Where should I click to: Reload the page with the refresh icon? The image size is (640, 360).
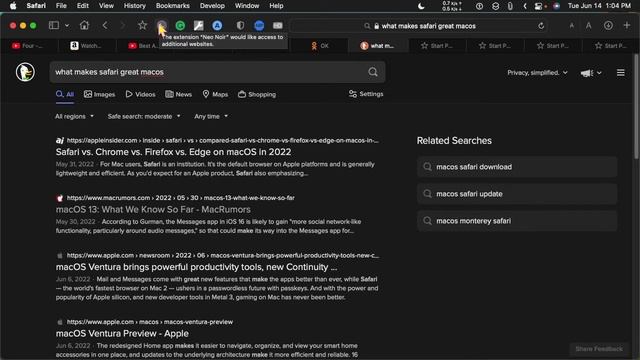(x=541, y=26)
